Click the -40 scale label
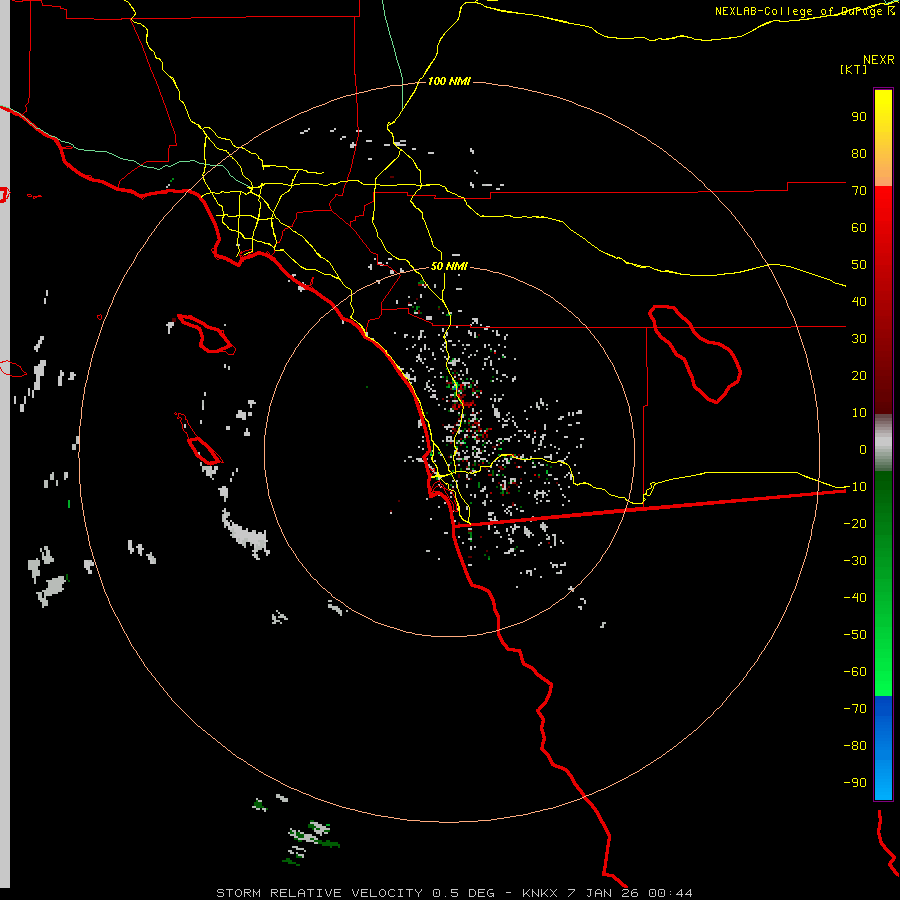 coord(855,598)
